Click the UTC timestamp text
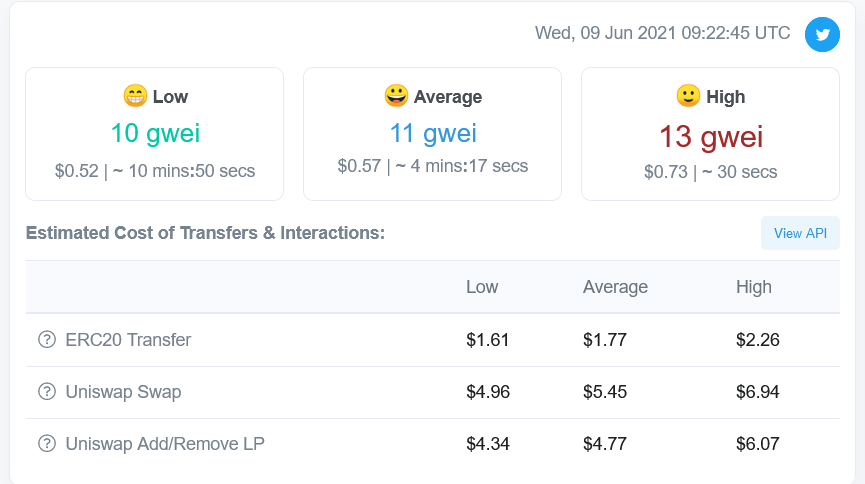The width and height of the screenshot is (865, 484). point(663,33)
